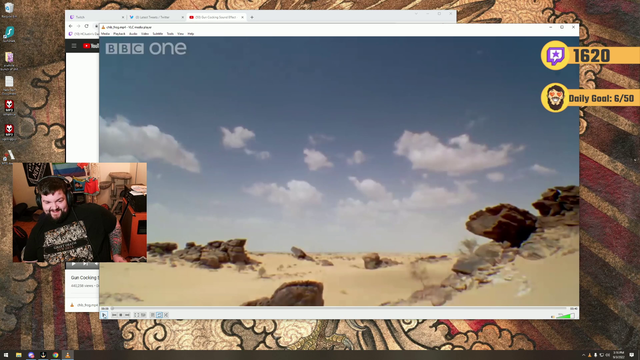Viewport: 640px width, 360px height.
Task: Open Chrome from taskbar
Action: tap(56, 355)
